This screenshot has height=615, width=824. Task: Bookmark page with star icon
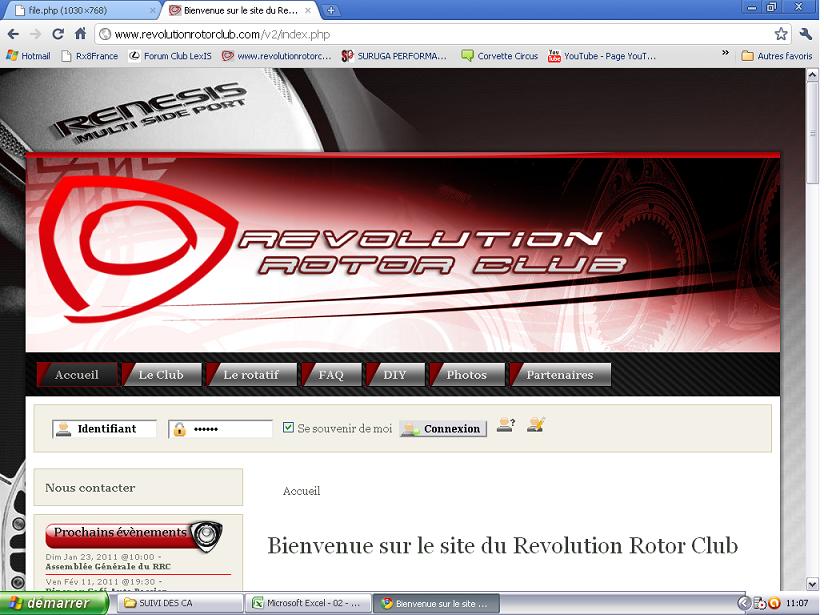pos(781,34)
